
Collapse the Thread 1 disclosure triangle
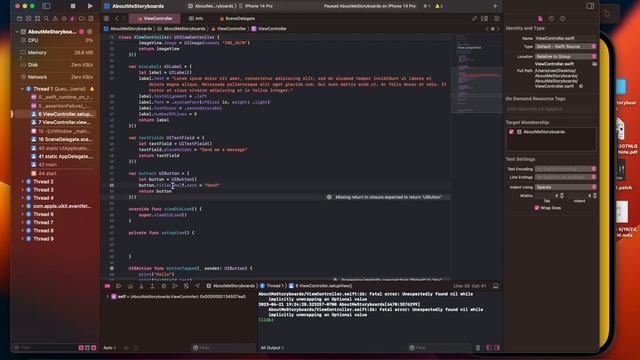(22, 89)
